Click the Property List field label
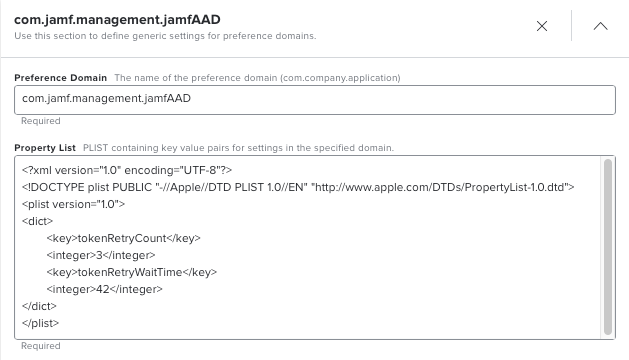Screen dimensions: 629x360 (45, 148)
